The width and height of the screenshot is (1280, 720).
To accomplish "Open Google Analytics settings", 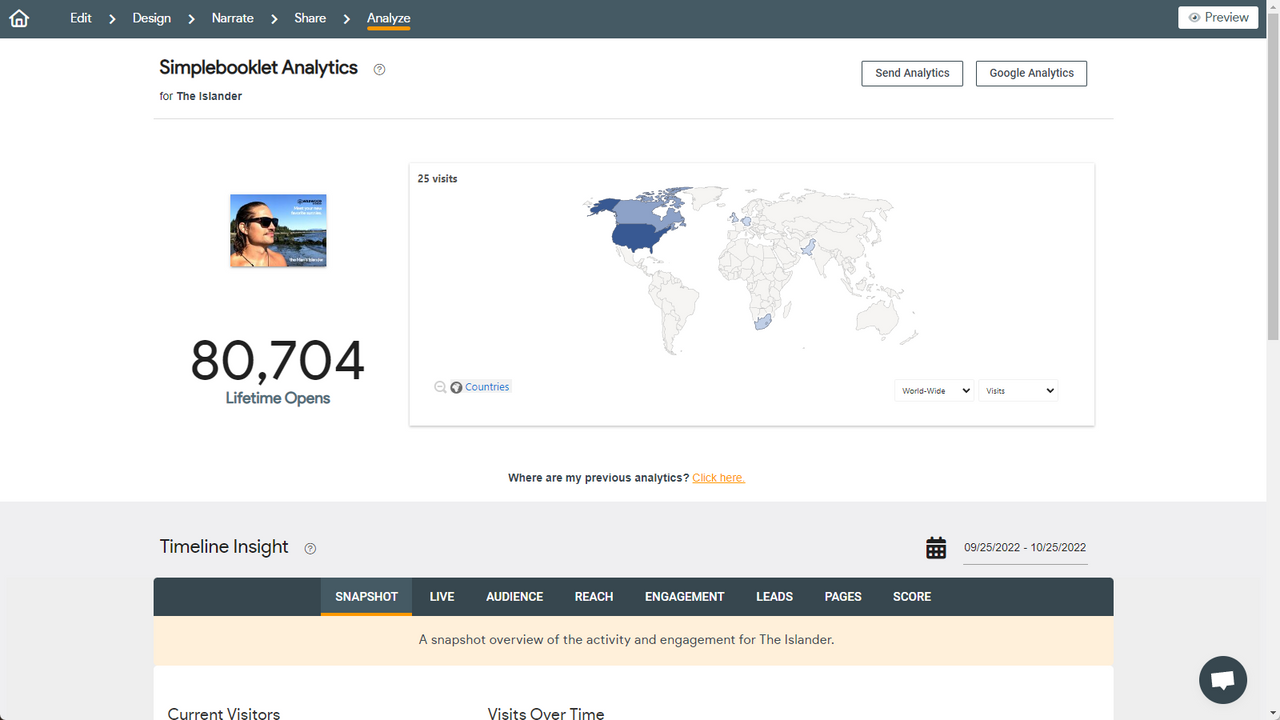I will coord(1031,73).
